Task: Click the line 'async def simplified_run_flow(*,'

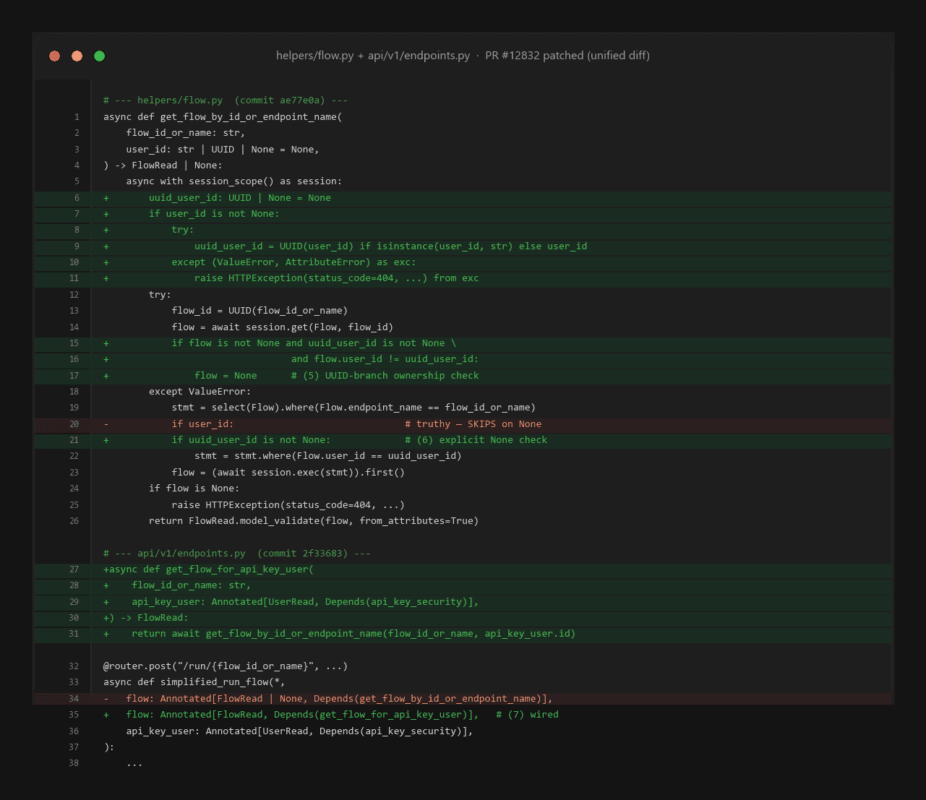Action: (x=194, y=682)
